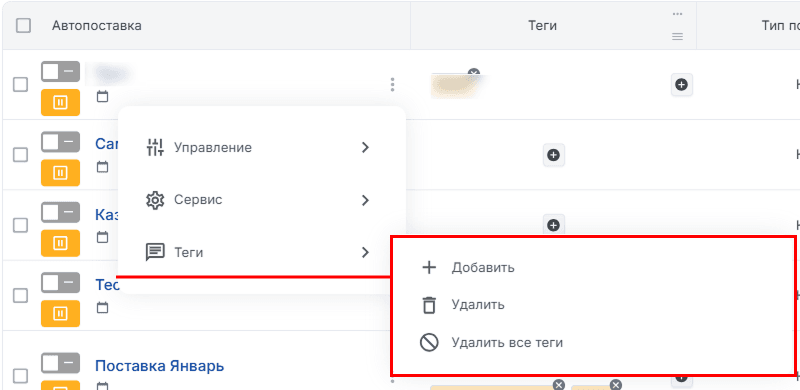800x390 pixels.
Task: Tick the checkbox of the first row
Action: click(x=20, y=84)
